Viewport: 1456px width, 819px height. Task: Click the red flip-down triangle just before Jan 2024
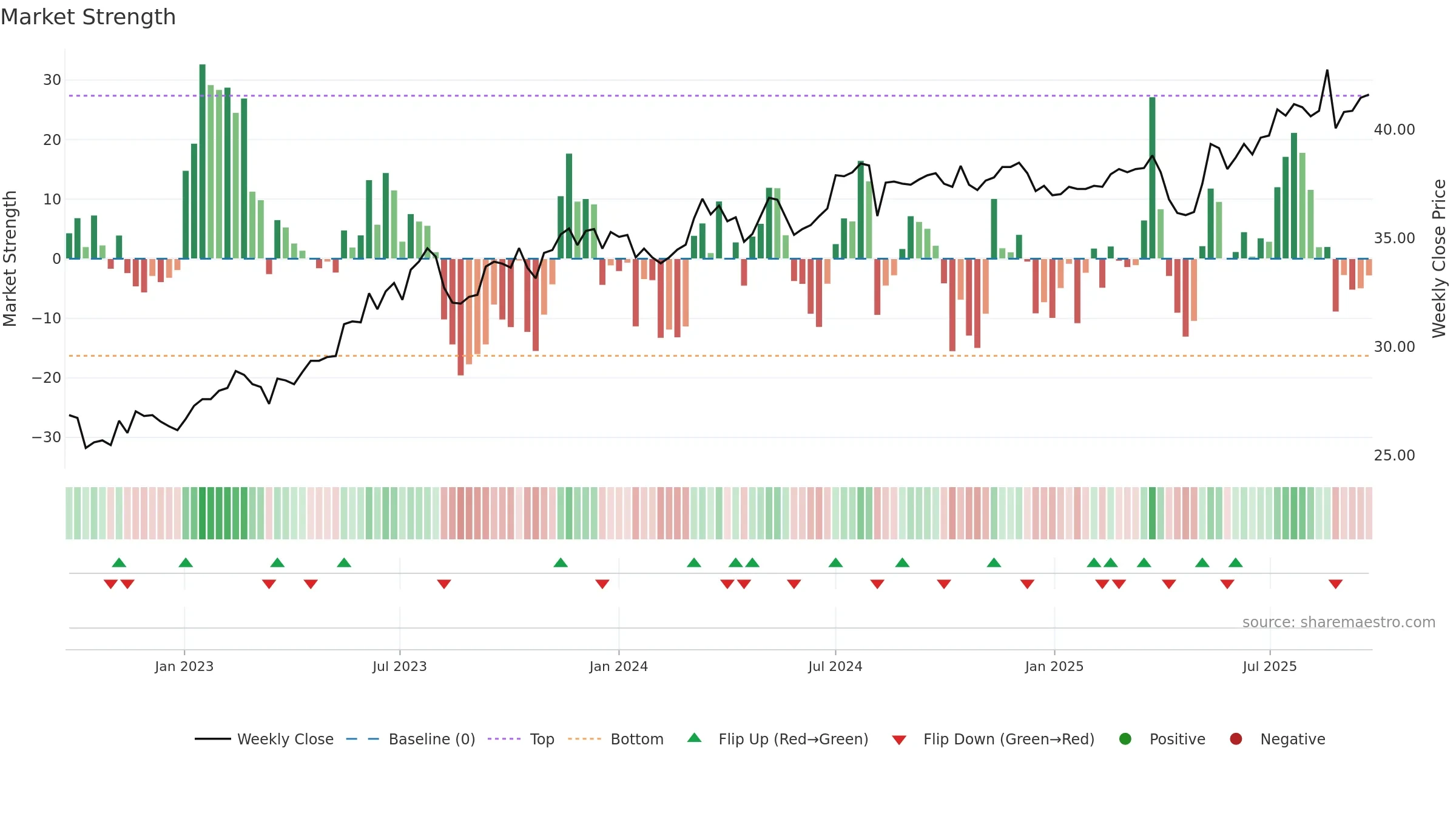602,584
